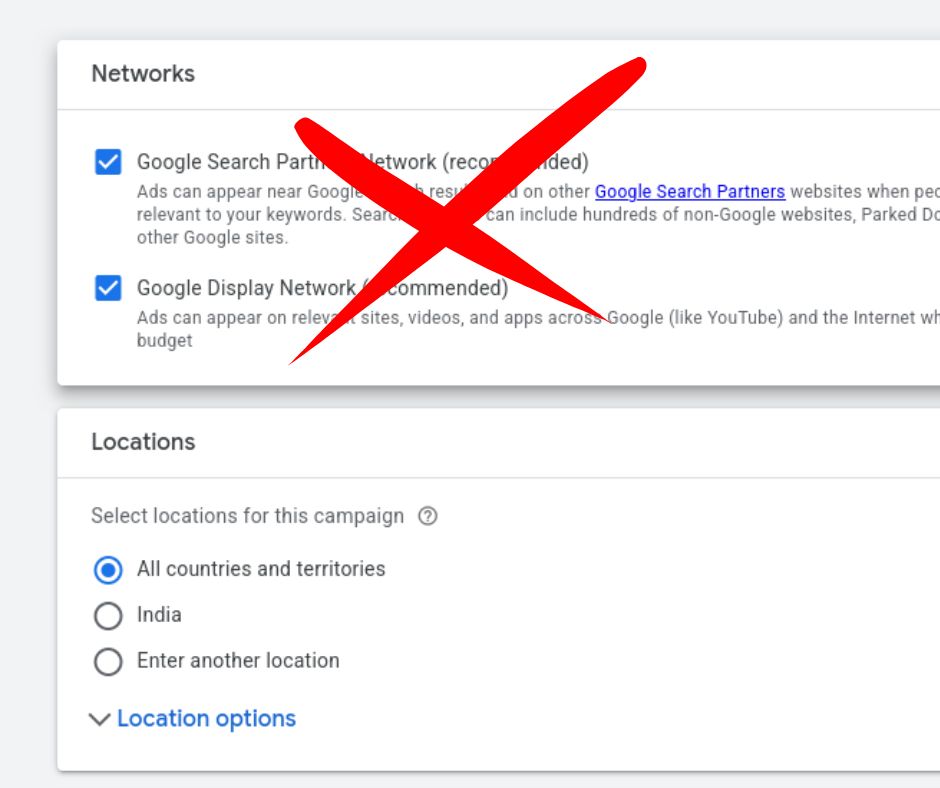Image resolution: width=940 pixels, height=788 pixels.
Task: Select the All countries and territories radio button
Action: [108, 570]
